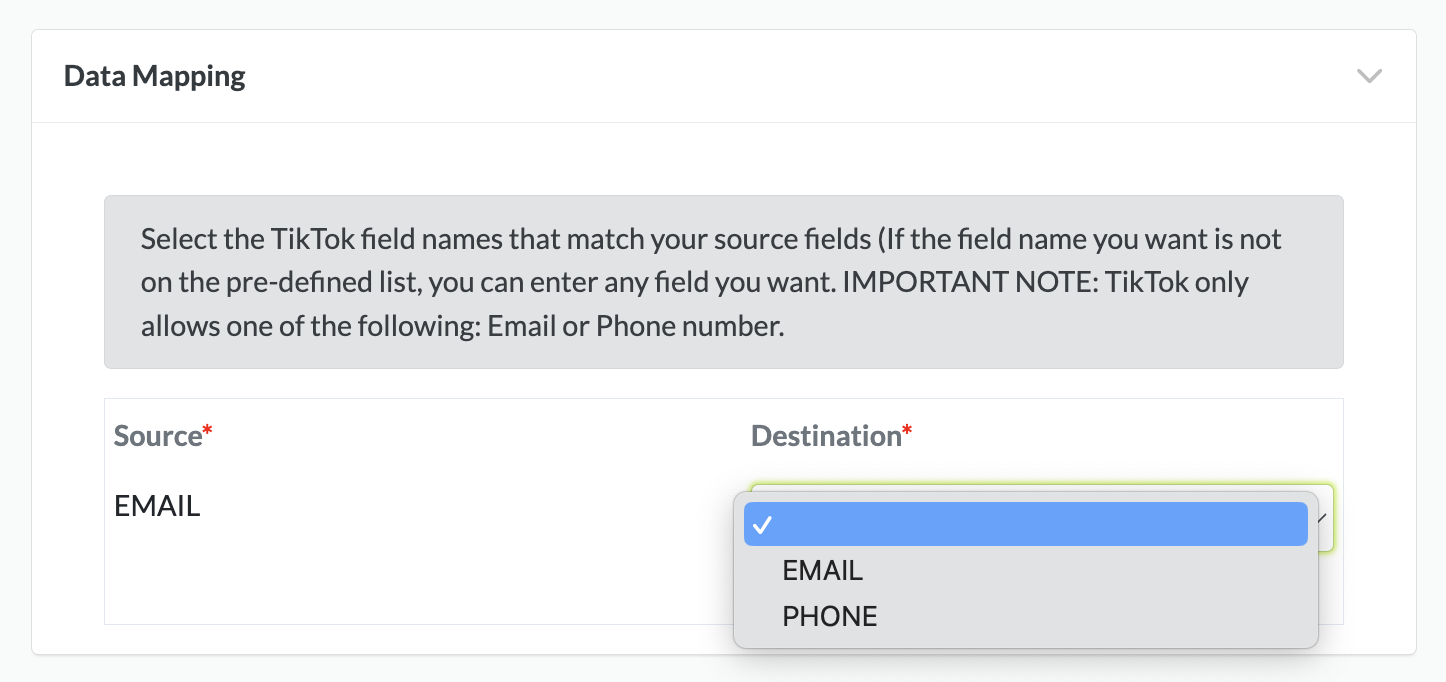Viewport: 1446px width, 682px height.
Task: Click empty space below Source EMAIL row
Action: [x=400, y=580]
